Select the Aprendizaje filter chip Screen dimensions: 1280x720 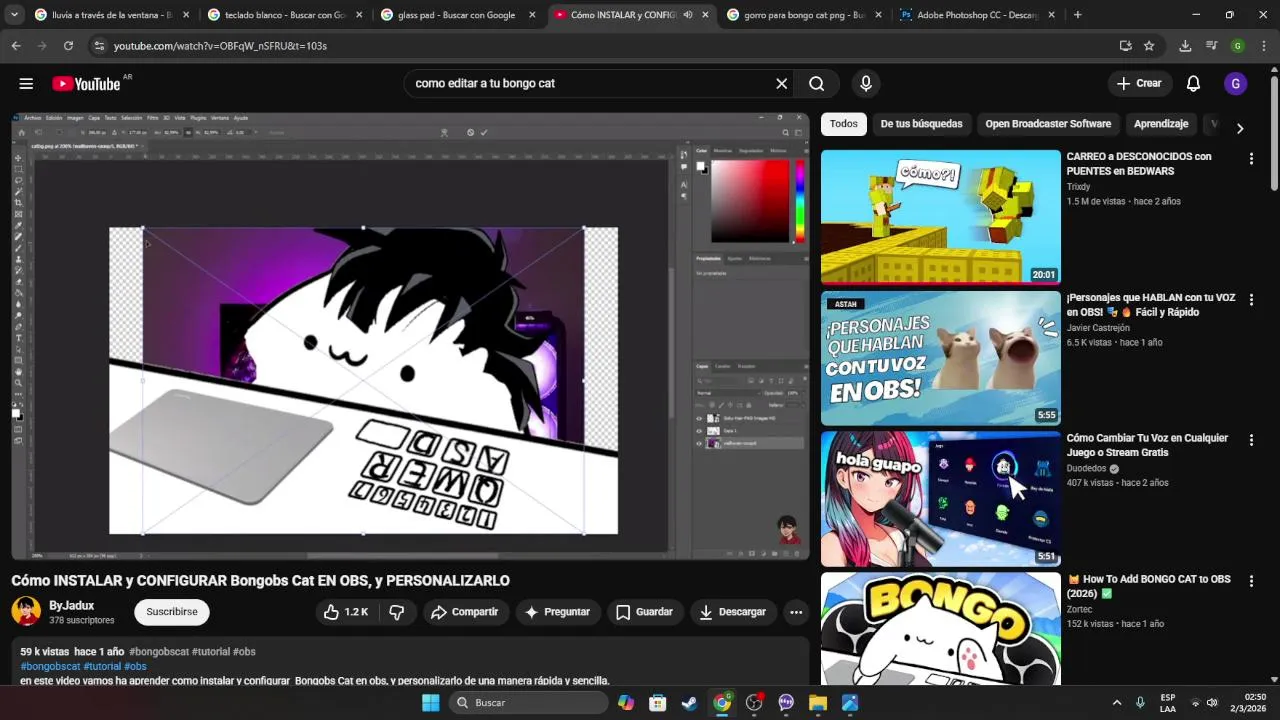pos(1161,124)
